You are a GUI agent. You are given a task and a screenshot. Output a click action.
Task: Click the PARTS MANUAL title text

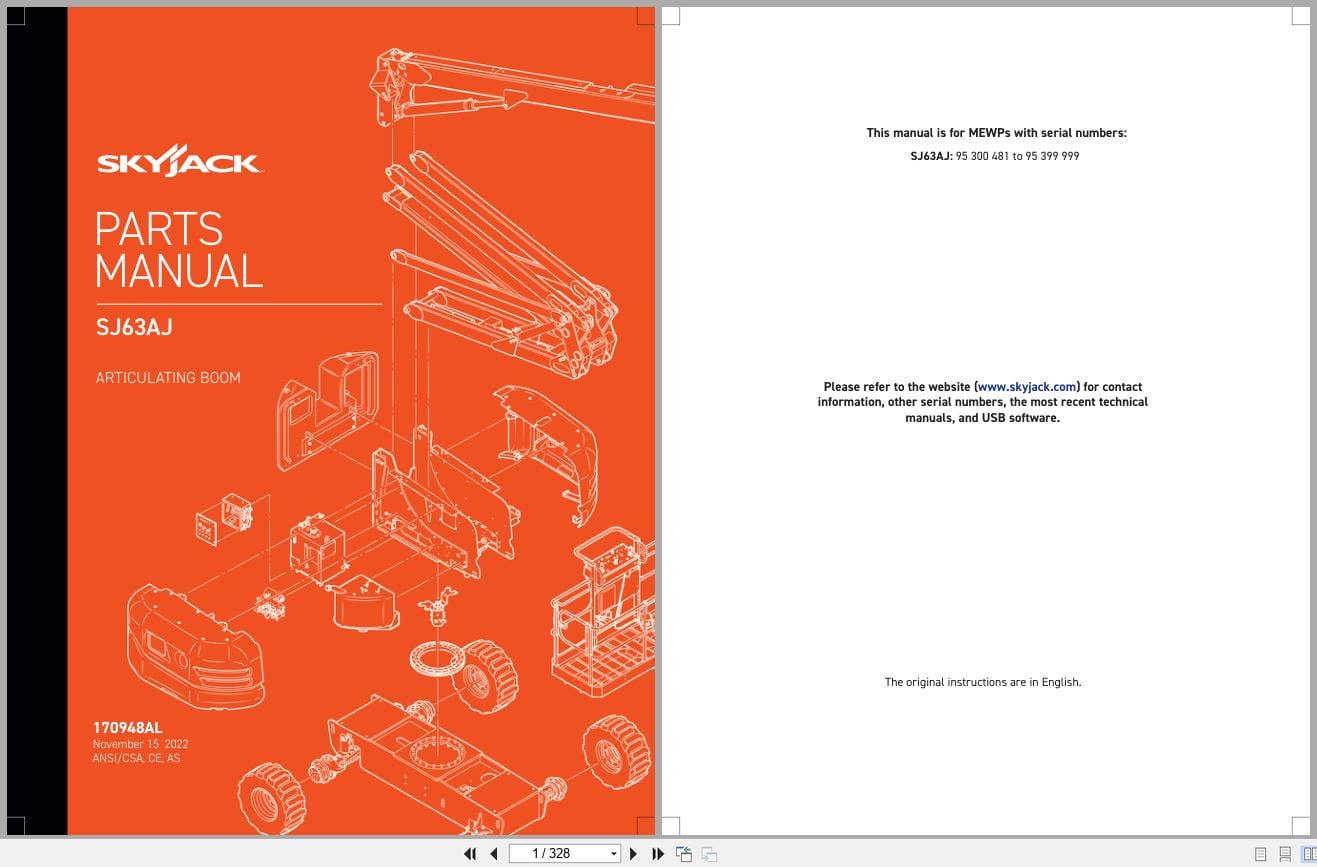coord(178,248)
